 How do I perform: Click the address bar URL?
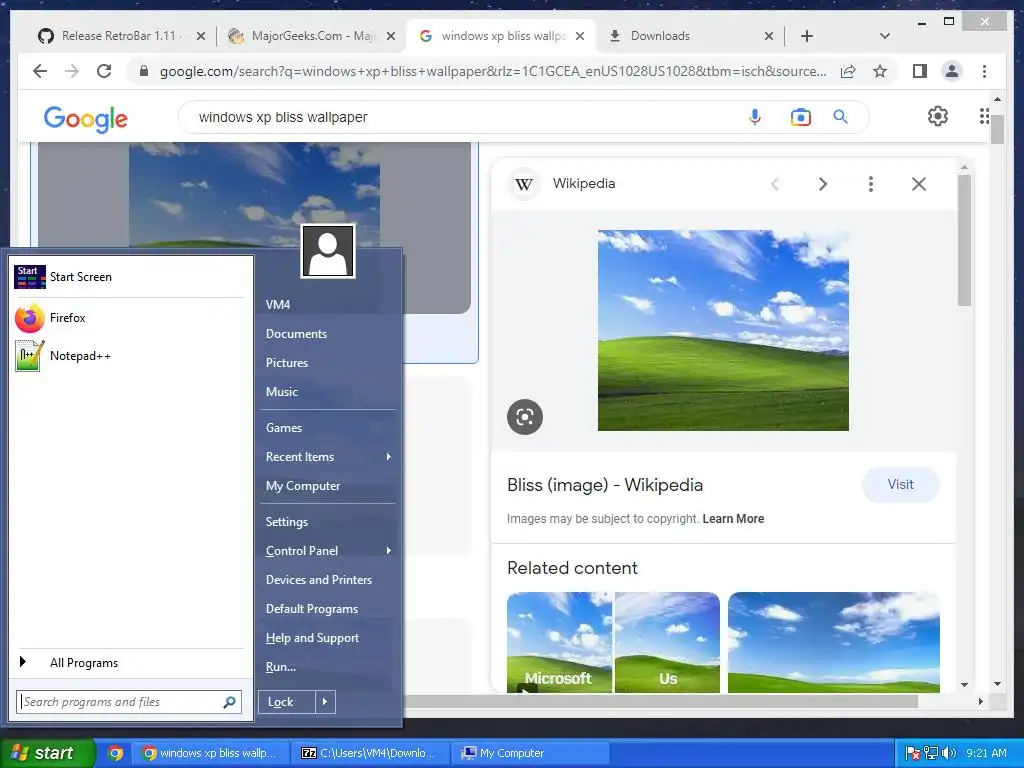tap(493, 71)
